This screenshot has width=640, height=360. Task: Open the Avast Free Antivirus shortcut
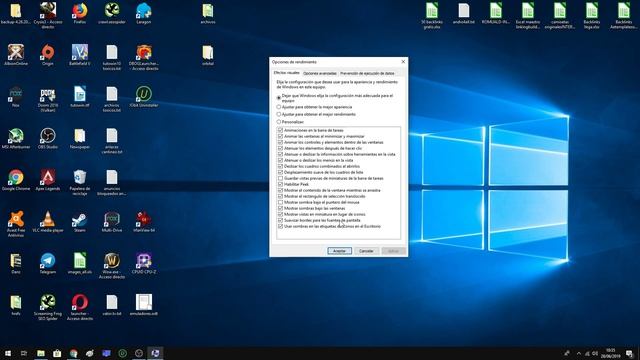(x=16, y=224)
